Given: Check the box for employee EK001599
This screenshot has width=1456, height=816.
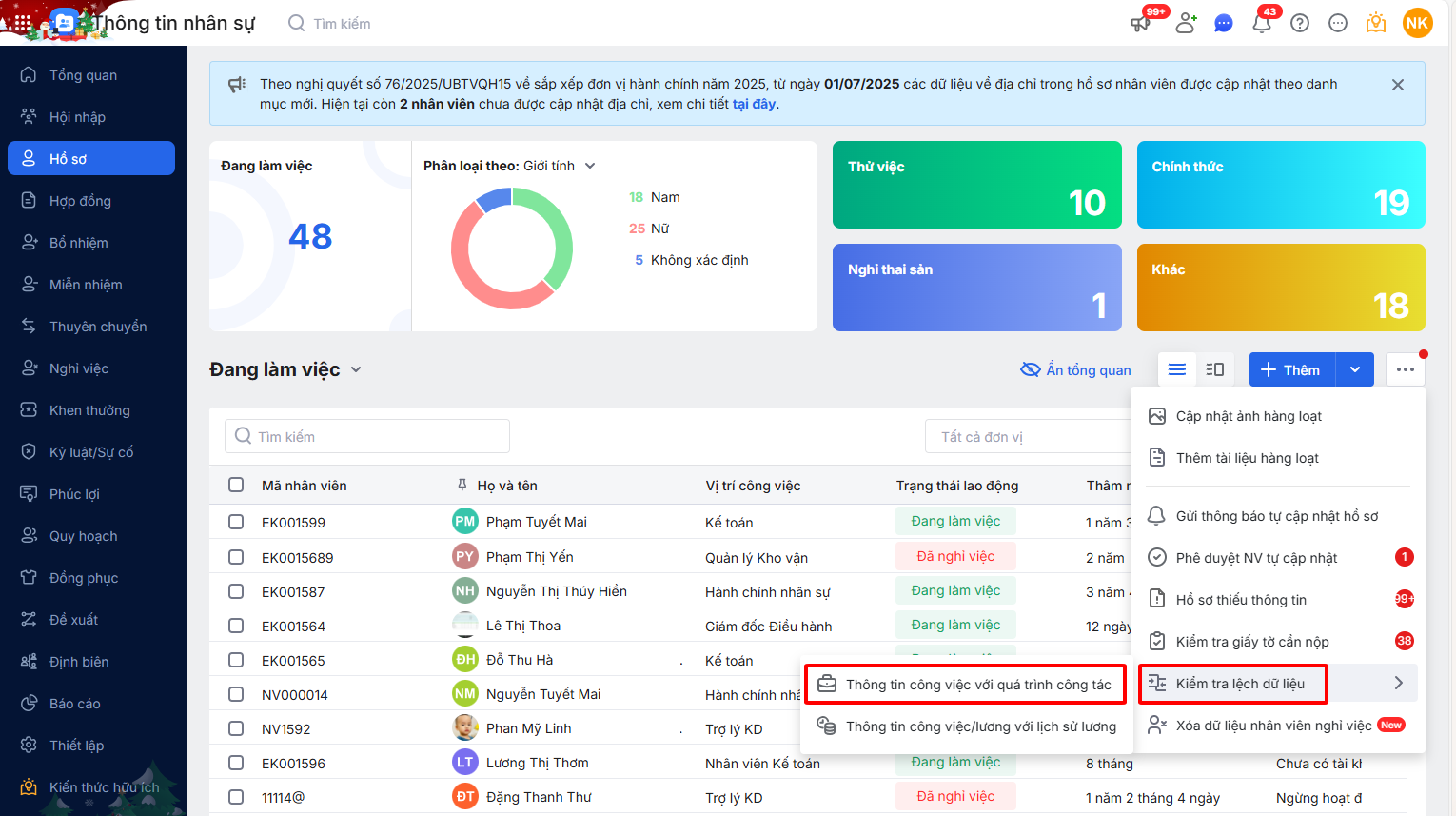Looking at the screenshot, I should 236,522.
